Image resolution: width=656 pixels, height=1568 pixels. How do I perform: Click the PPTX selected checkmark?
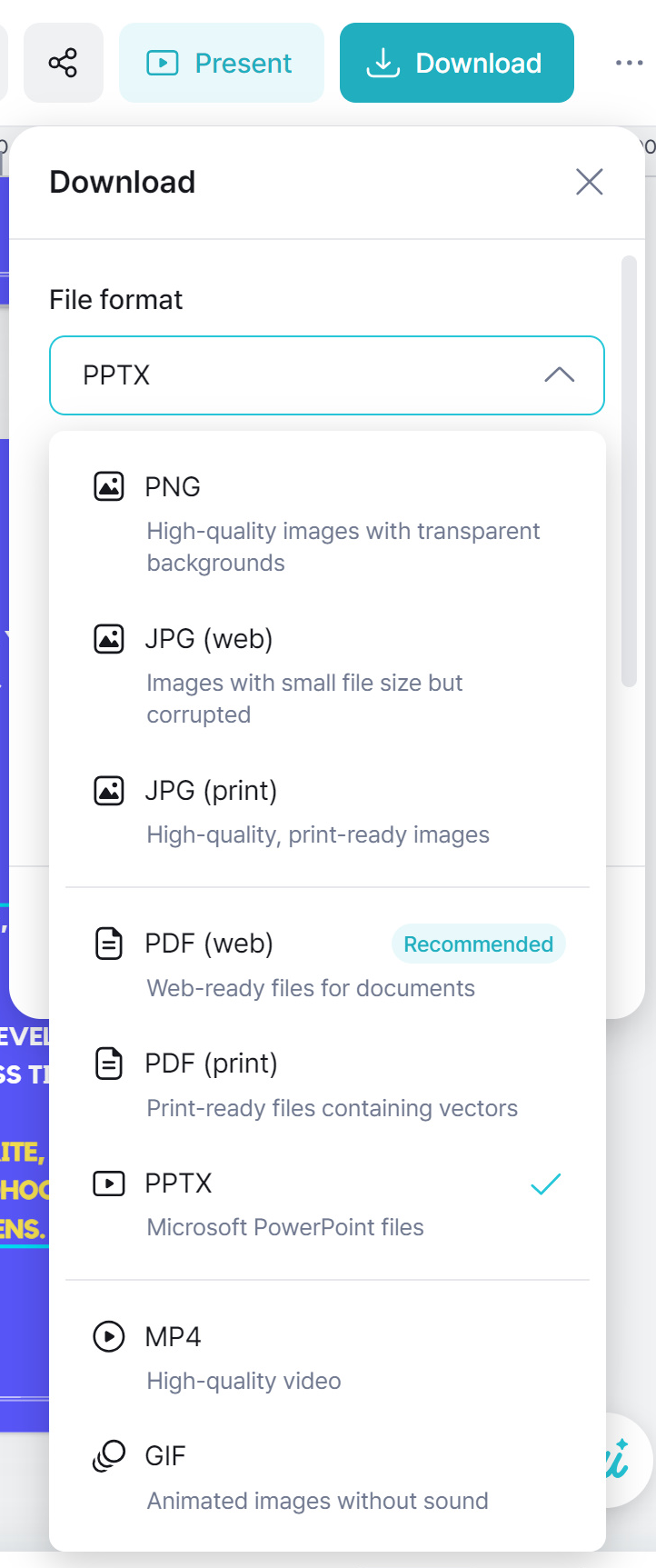pos(545,1183)
